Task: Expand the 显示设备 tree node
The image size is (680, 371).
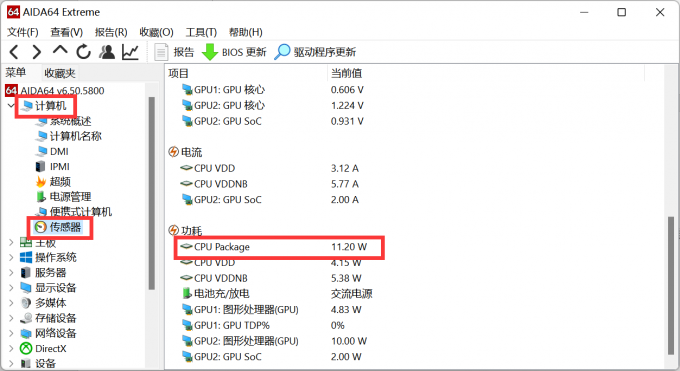Action: click(x=11, y=288)
